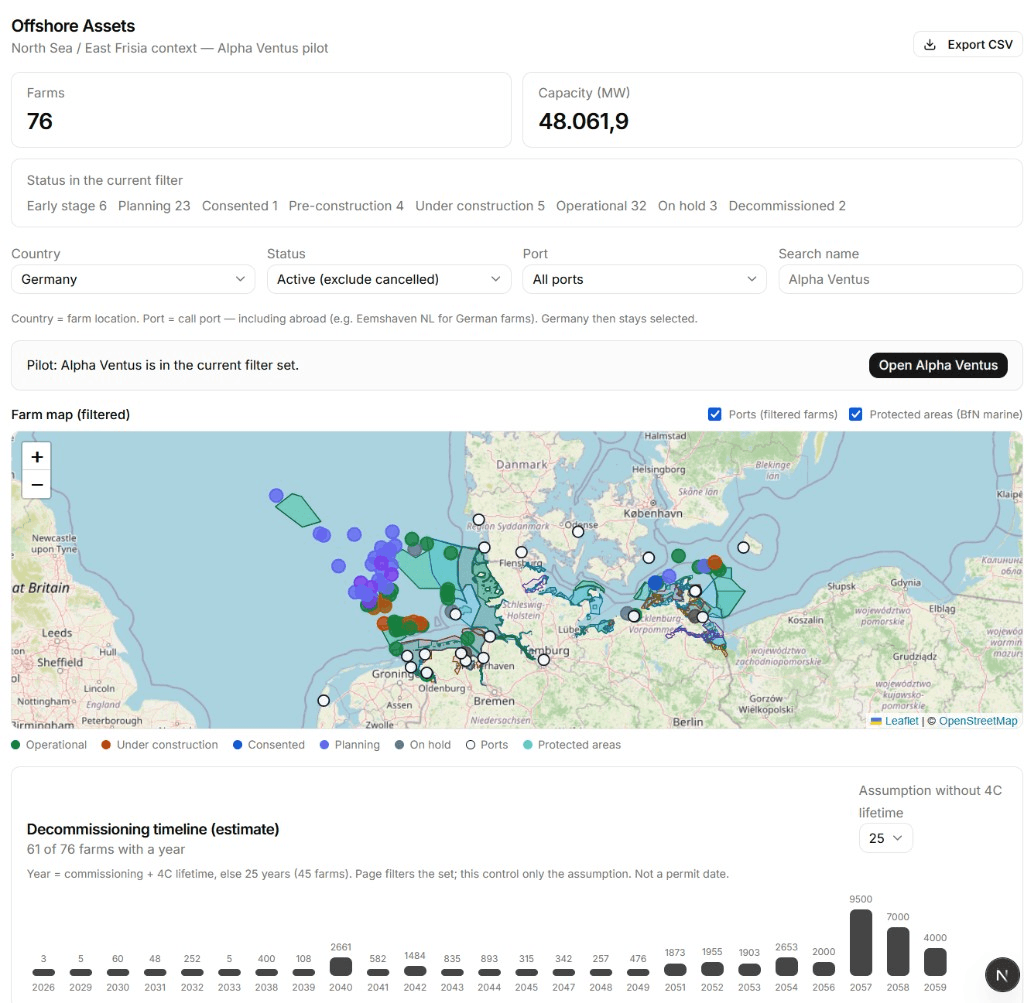Screen dimensions: 1024x1003
Task: Click the 2044 bar labeled 893
Action: [489, 972]
